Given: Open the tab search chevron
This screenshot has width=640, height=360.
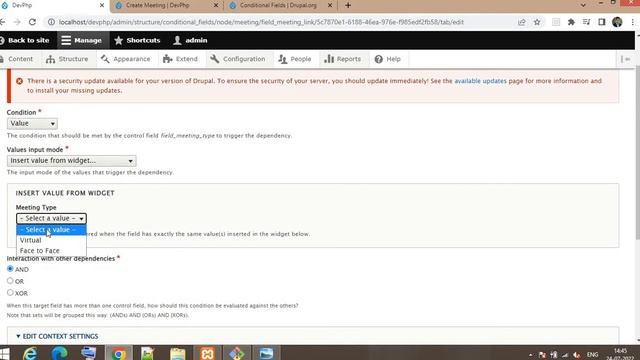Looking at the screenshot, I should click(x=583, y=5).
